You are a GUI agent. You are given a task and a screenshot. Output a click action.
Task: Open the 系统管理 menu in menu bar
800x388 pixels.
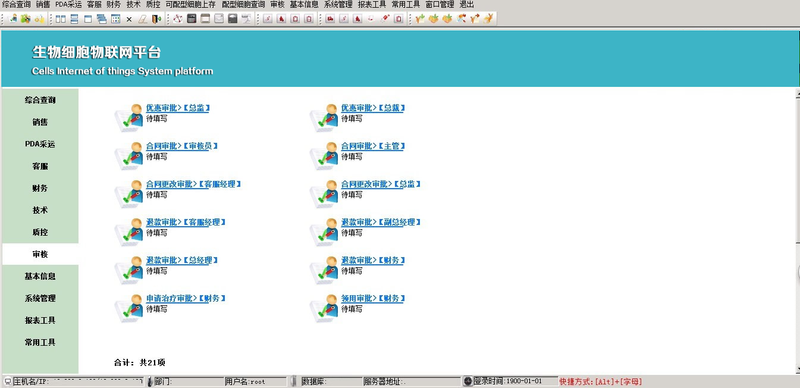pos(338,4)
